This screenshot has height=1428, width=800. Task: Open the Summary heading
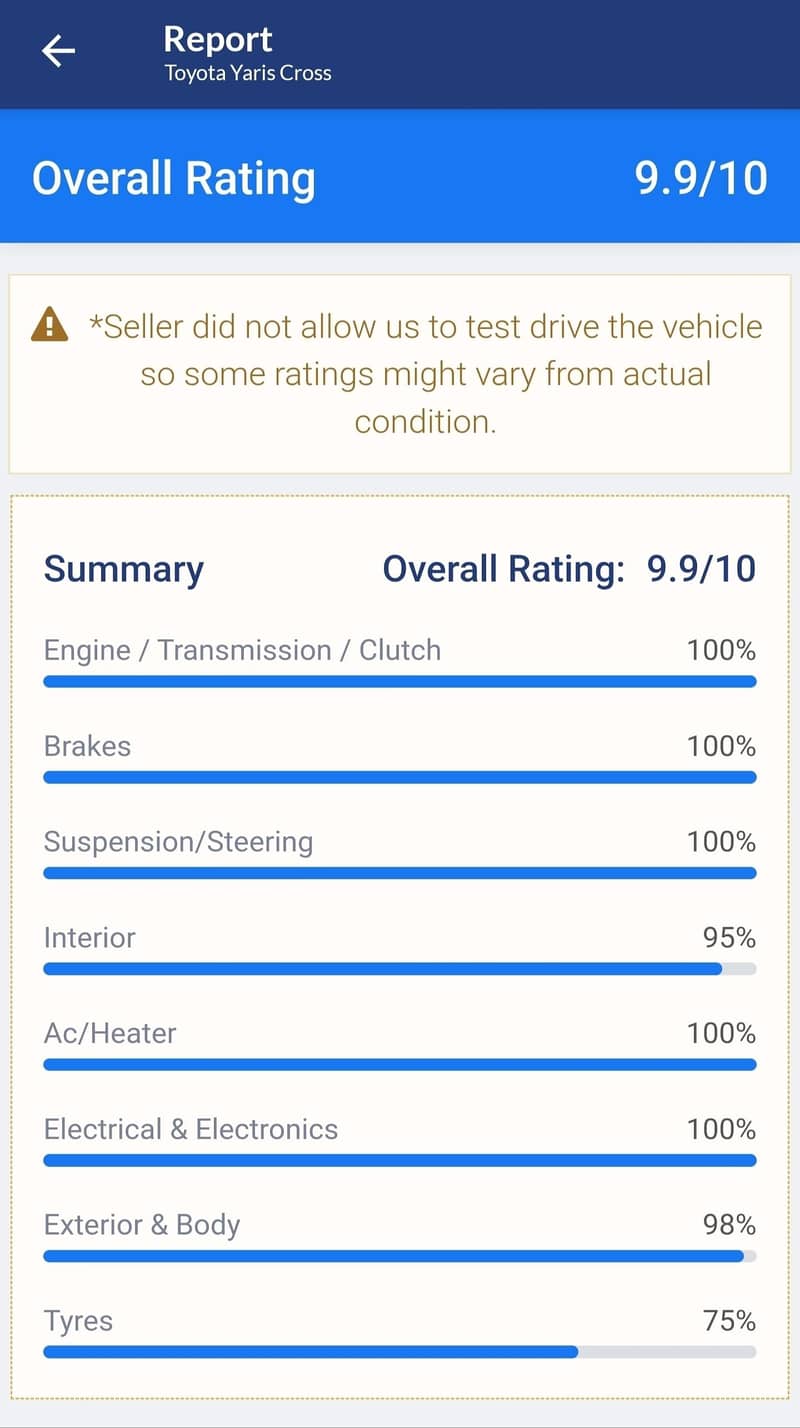click(x=123, y=569)
